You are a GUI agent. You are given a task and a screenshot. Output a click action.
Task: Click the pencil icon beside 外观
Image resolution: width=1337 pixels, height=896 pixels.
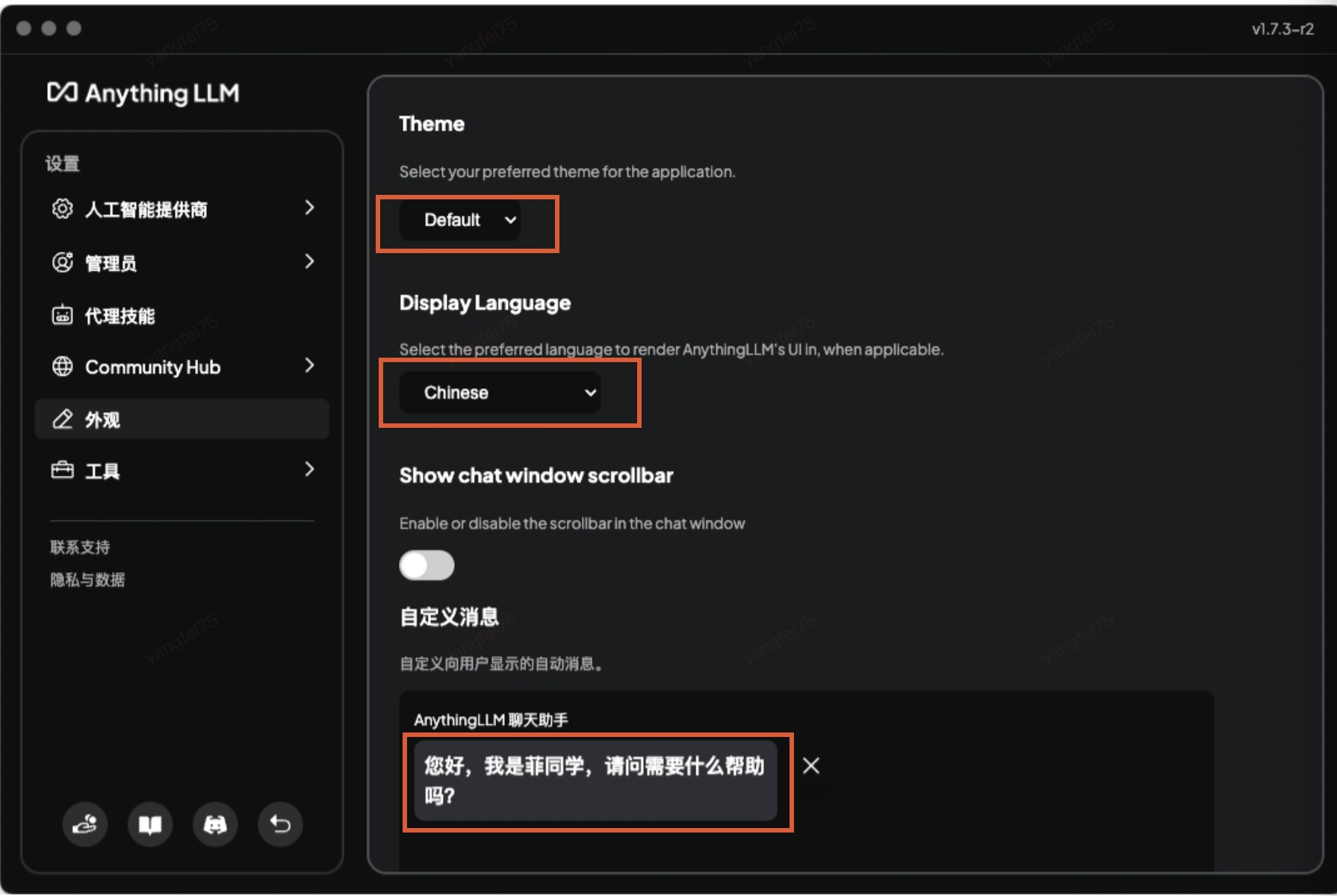click(62, 419)
